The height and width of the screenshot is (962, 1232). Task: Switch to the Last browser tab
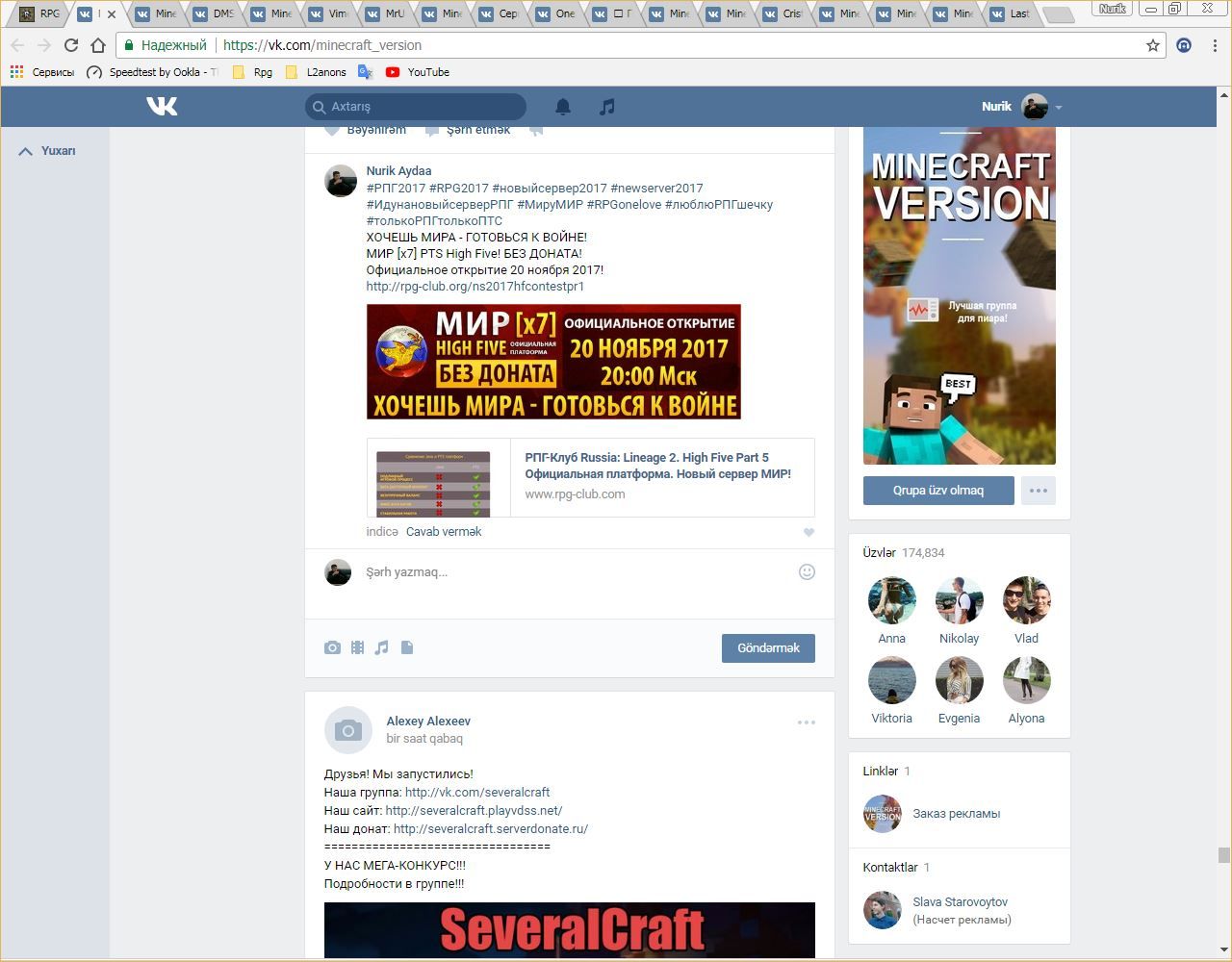pos(1011,13)
